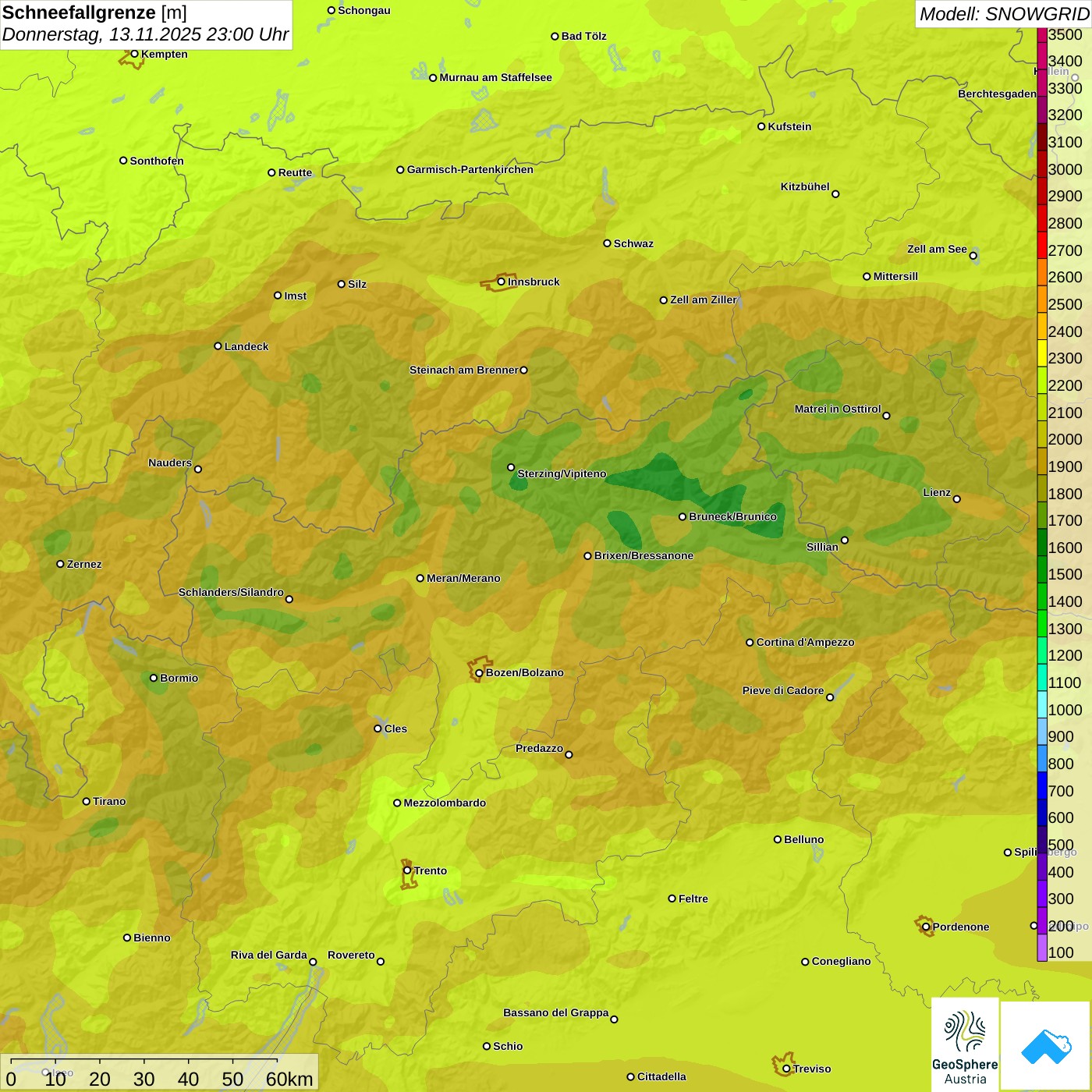This screenshot has width=1092, height=1092.
Task: Click the Schlanders/Silandro label
Action: click(231, 592)
